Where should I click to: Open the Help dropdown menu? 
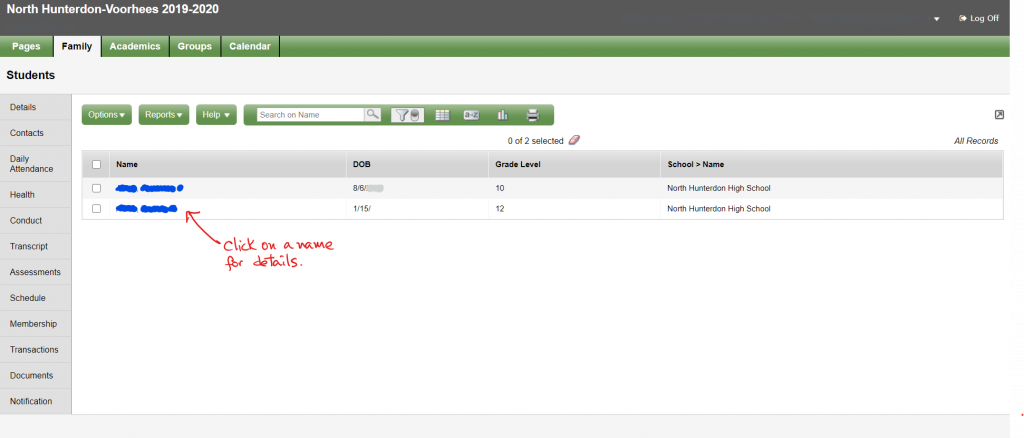(x=216, y=115)
